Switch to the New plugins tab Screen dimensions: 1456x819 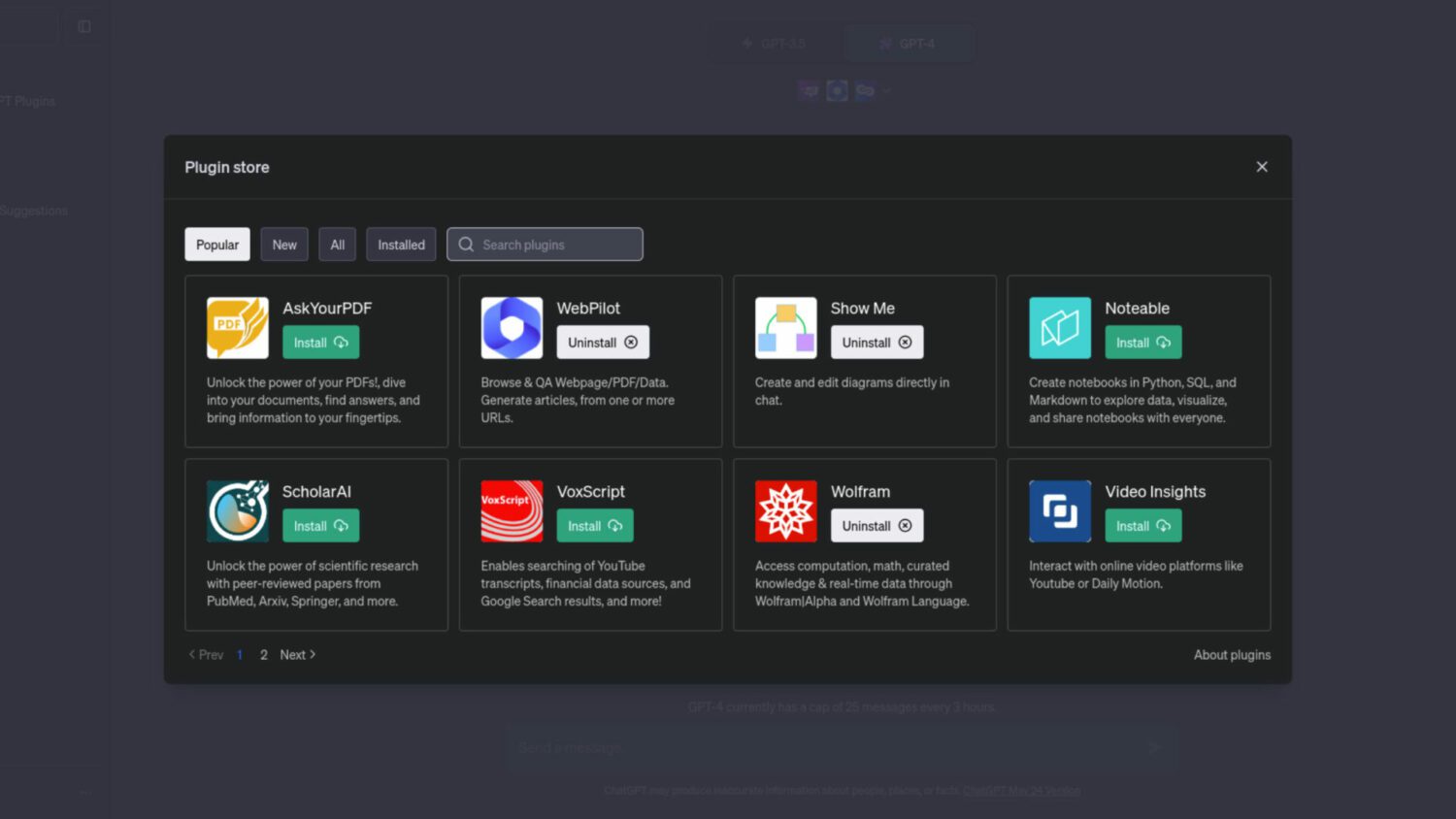point(284,245)
